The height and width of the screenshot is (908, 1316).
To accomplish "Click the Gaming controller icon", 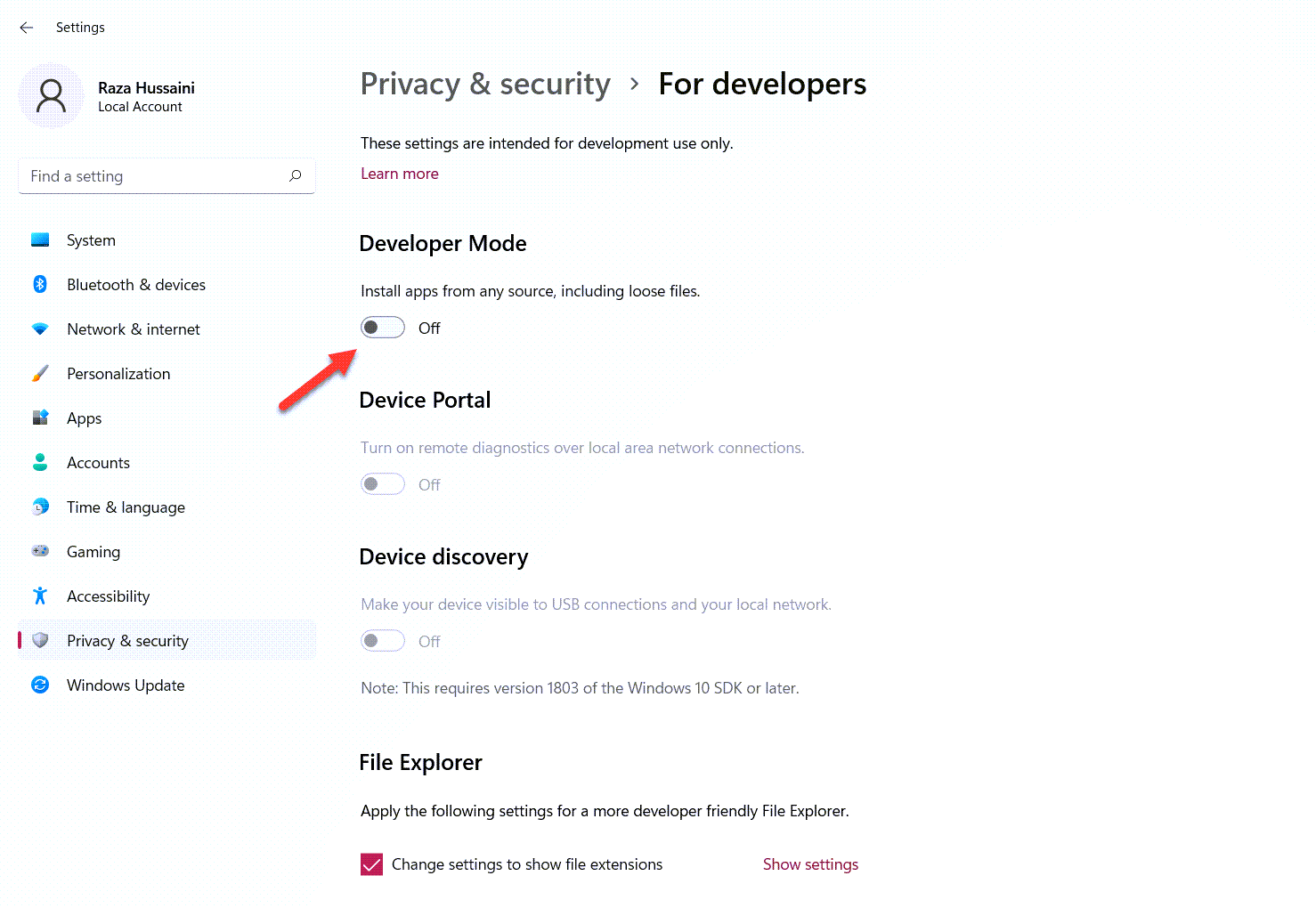I will point(40,552).
